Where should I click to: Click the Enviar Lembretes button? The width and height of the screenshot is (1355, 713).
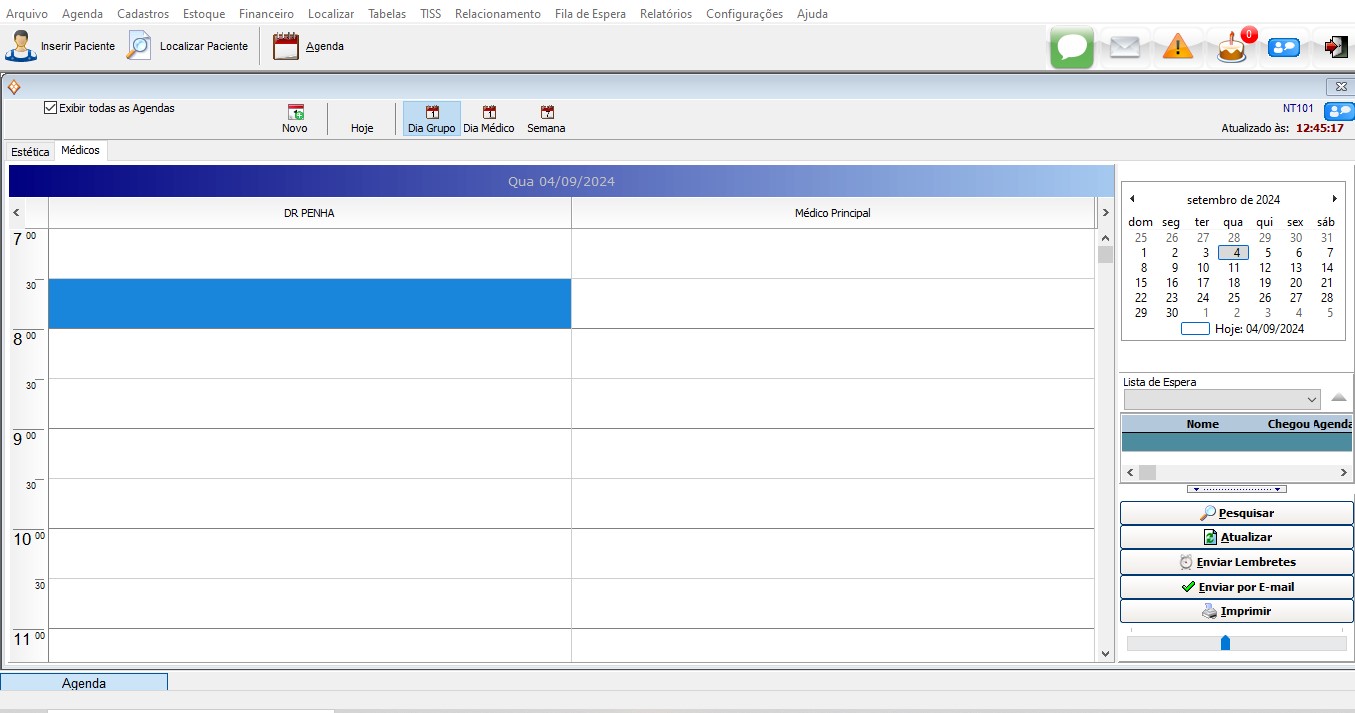1236,562
